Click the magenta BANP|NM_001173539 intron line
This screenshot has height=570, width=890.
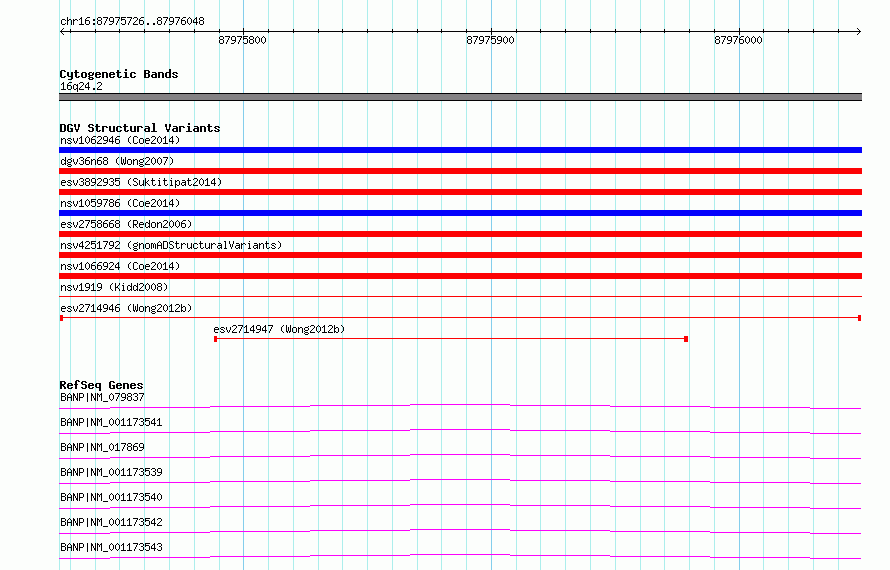[x=460, y=480]
